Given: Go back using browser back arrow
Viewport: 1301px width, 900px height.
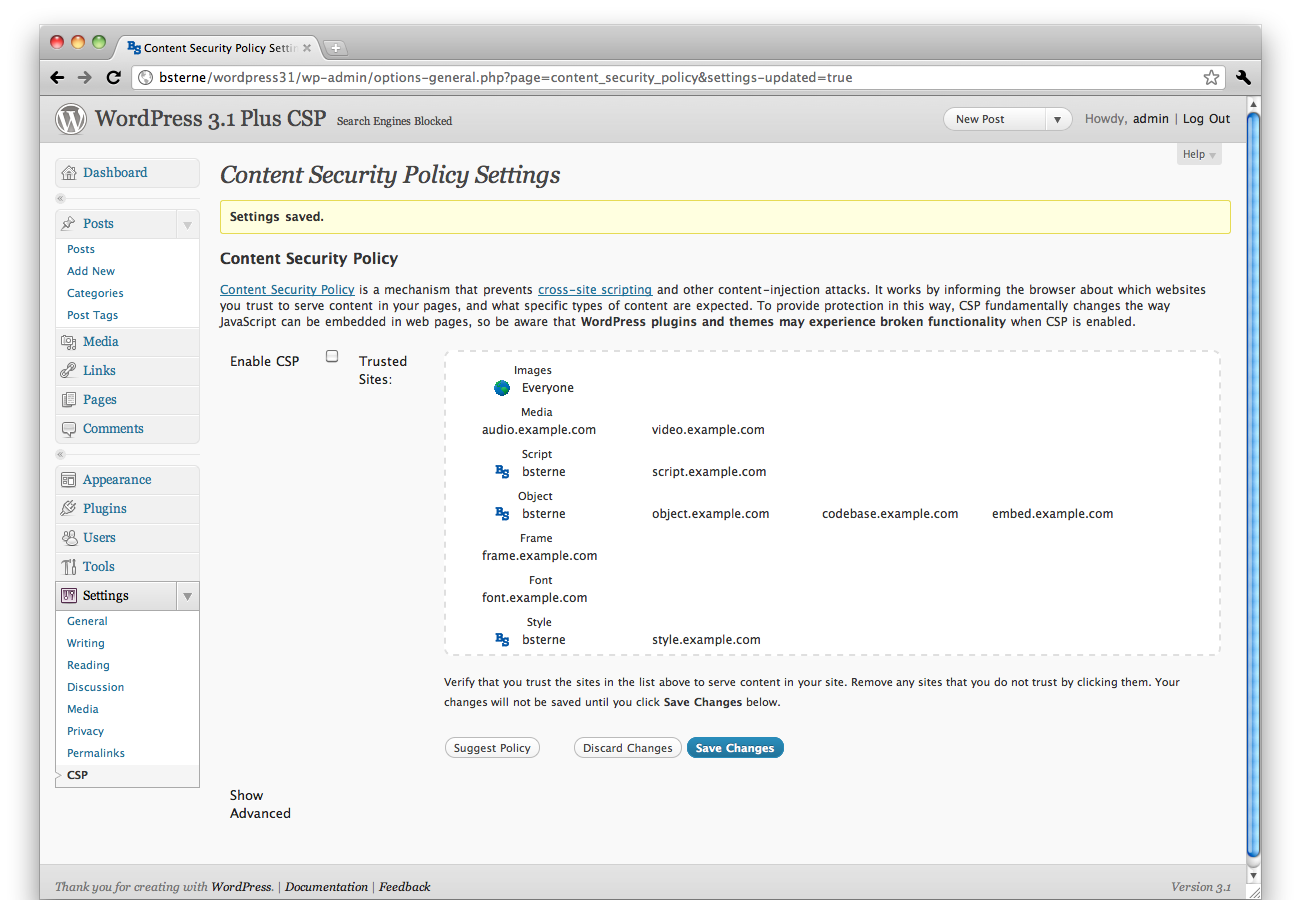Looking at the screenshot, I should (x=57, y=77).
